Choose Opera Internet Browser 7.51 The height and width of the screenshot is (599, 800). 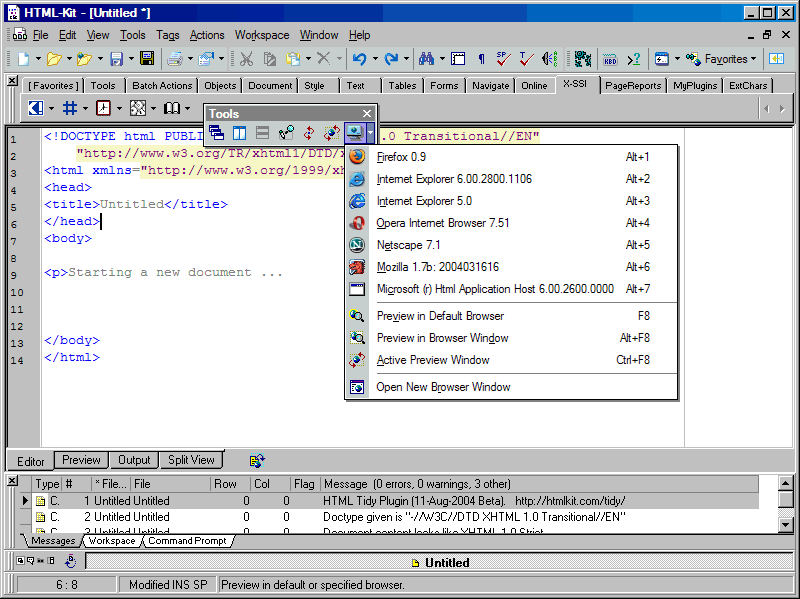[x=511, y=223]
